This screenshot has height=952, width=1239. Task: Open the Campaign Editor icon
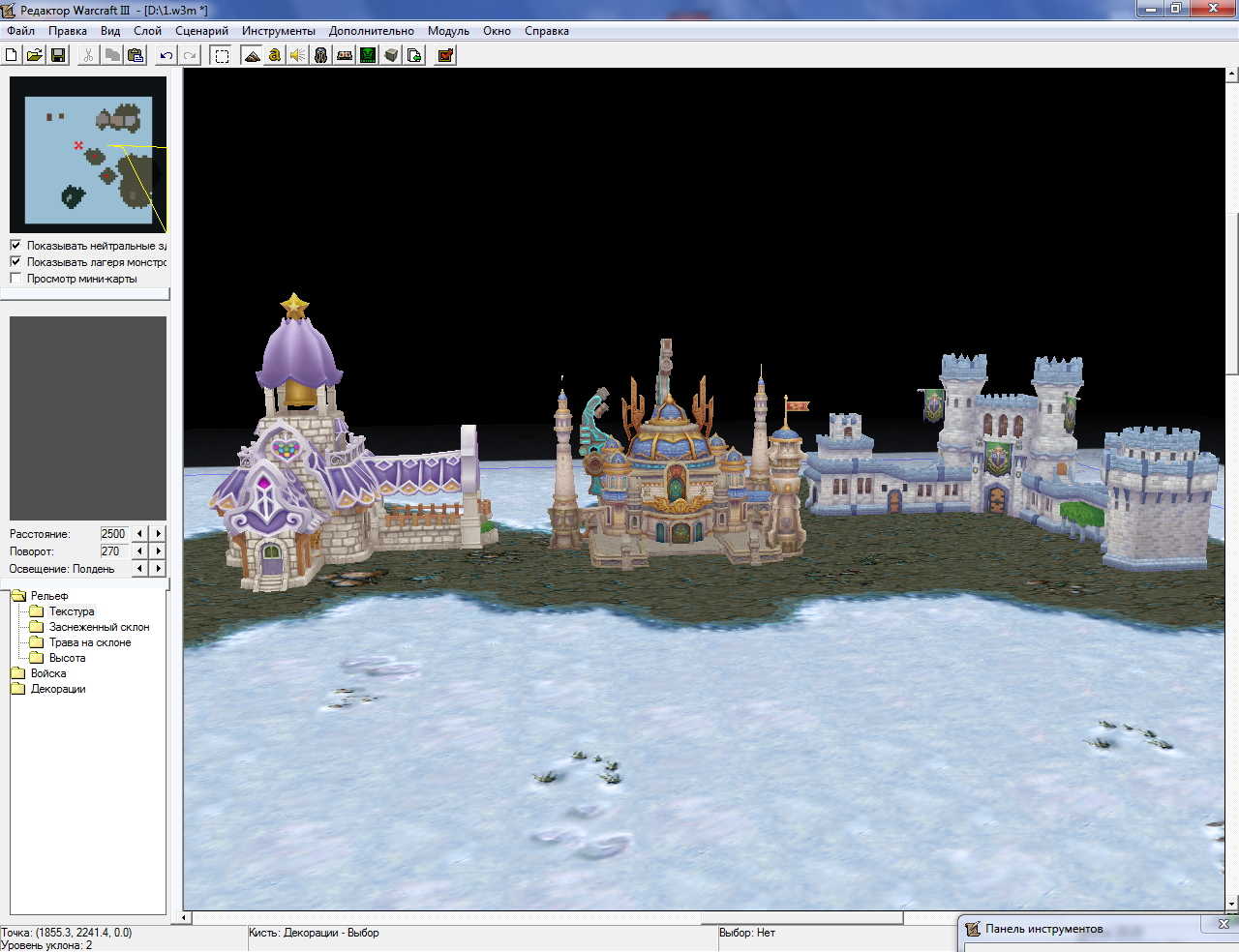click(345, 55)
